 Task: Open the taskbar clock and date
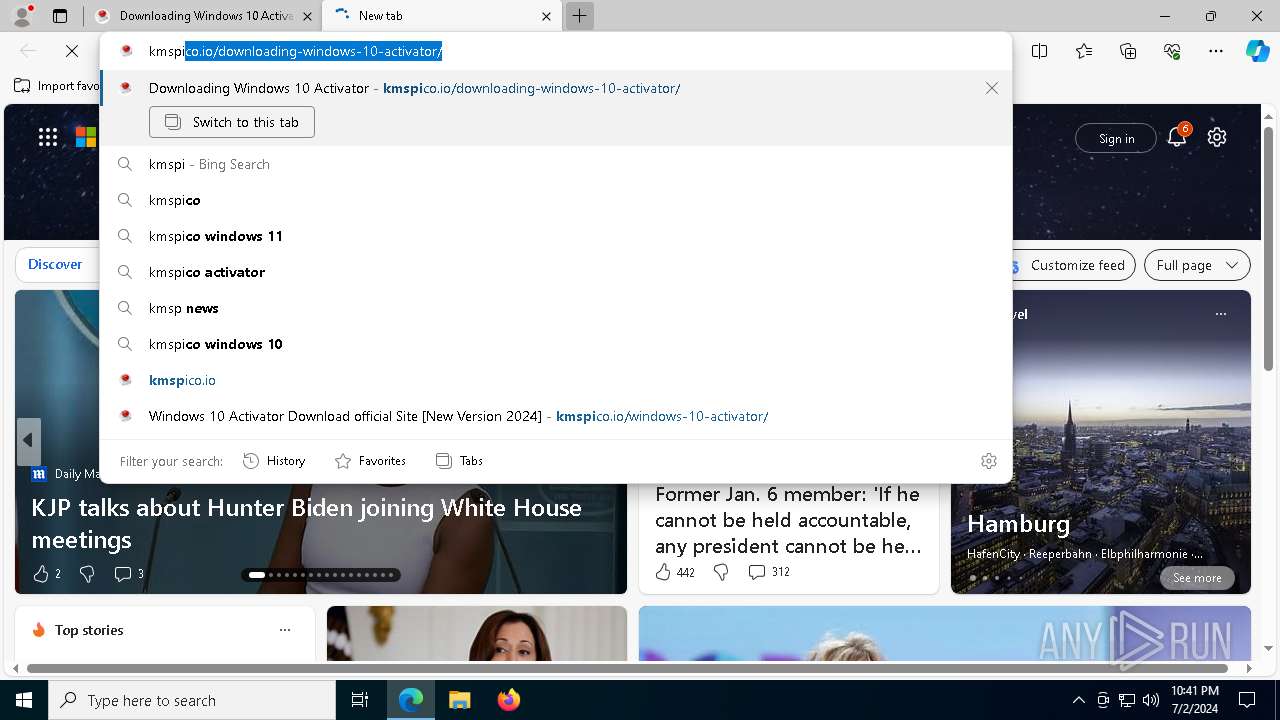[1194, 700]
